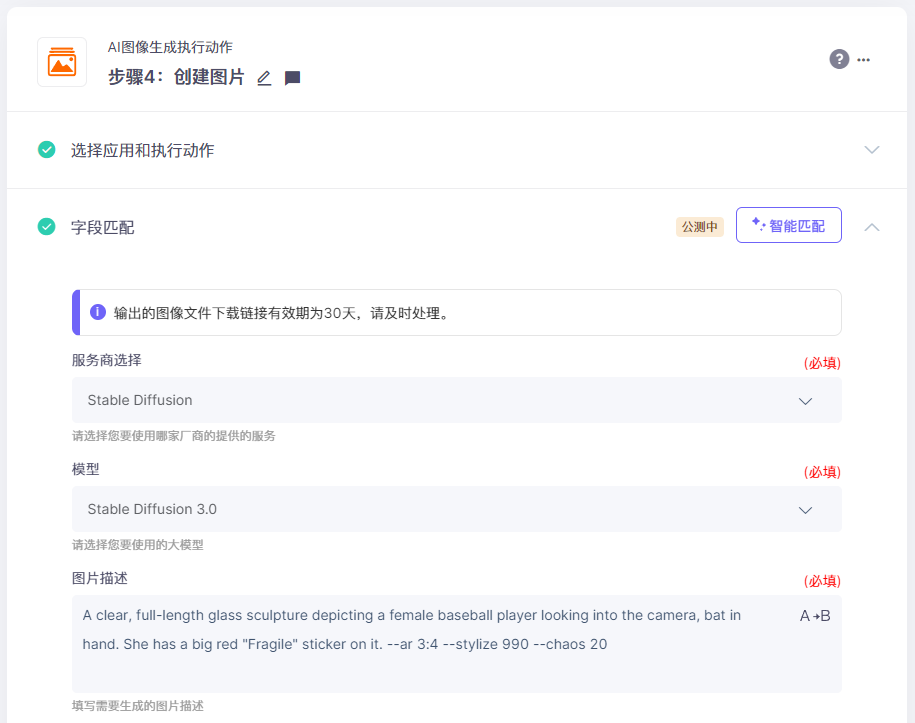The image size is (915, 723).
Task: Click green check beside 字段匹配
Action: (x=47, y=226)
